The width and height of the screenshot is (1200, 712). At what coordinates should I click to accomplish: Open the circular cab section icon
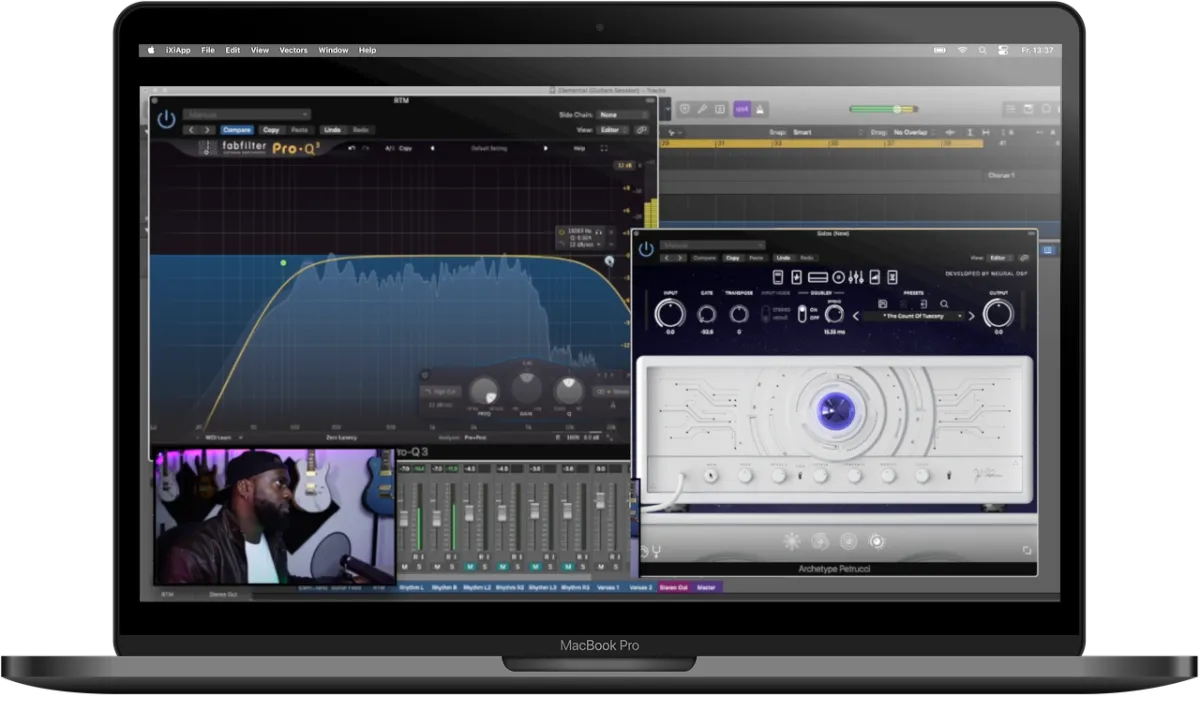pyautogui.click(x=837, y=277)
